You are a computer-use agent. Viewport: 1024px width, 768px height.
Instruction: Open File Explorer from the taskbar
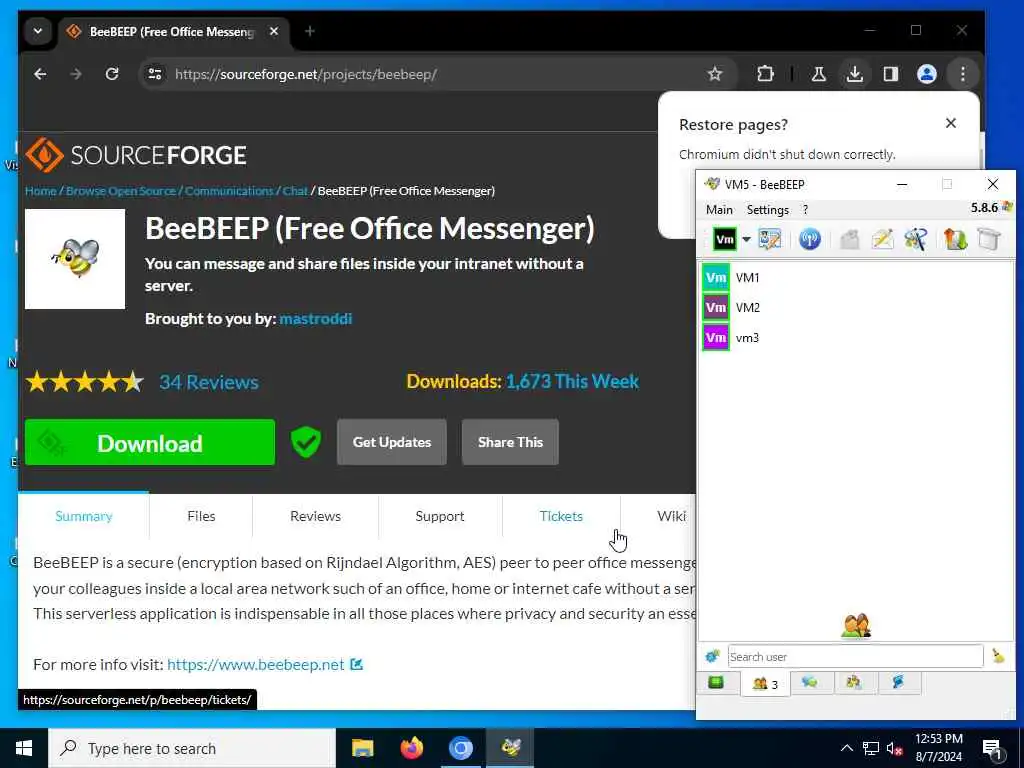tap(362, 748)
